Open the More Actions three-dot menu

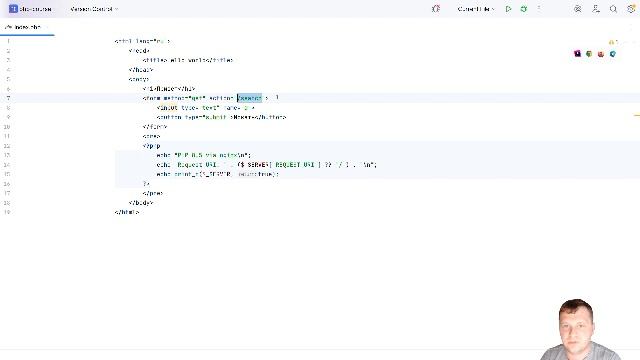[x=539, y=9]
